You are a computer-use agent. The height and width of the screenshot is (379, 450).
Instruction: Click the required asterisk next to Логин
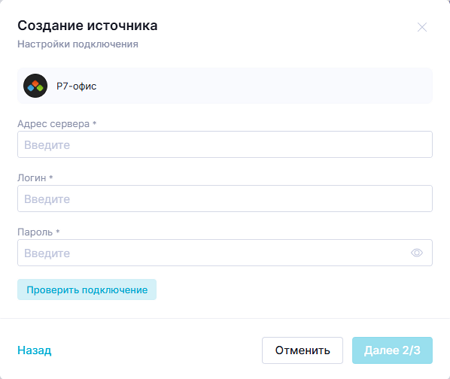(x=51, y=177)
